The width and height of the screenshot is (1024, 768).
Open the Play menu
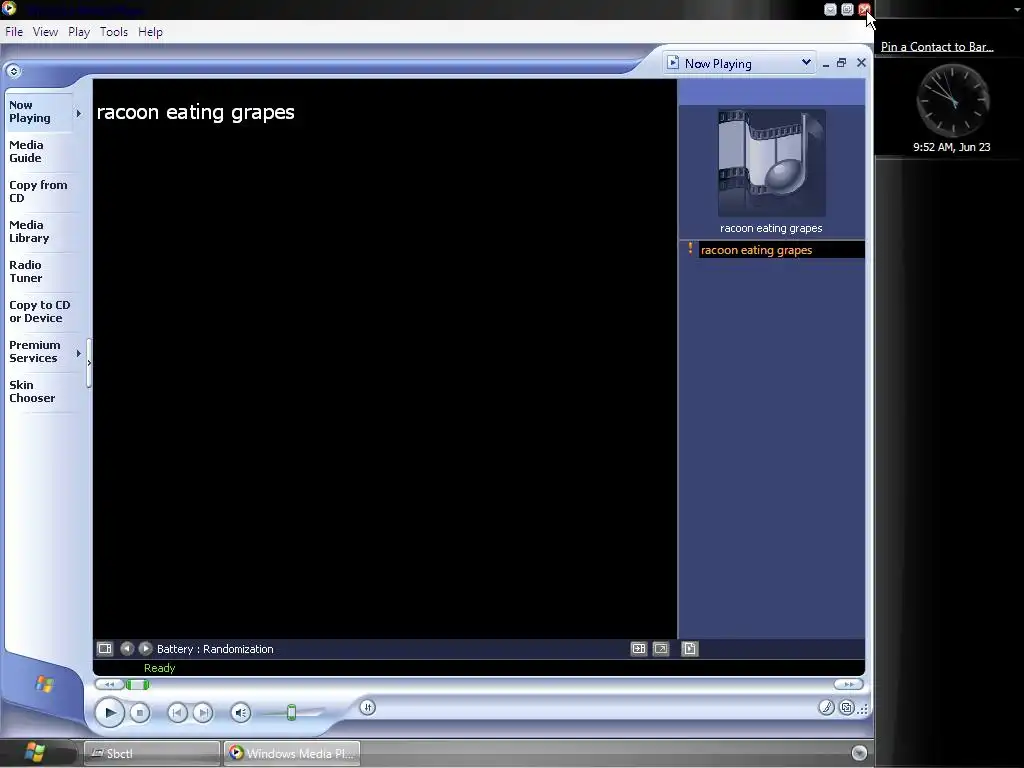[x=79, y=31]
